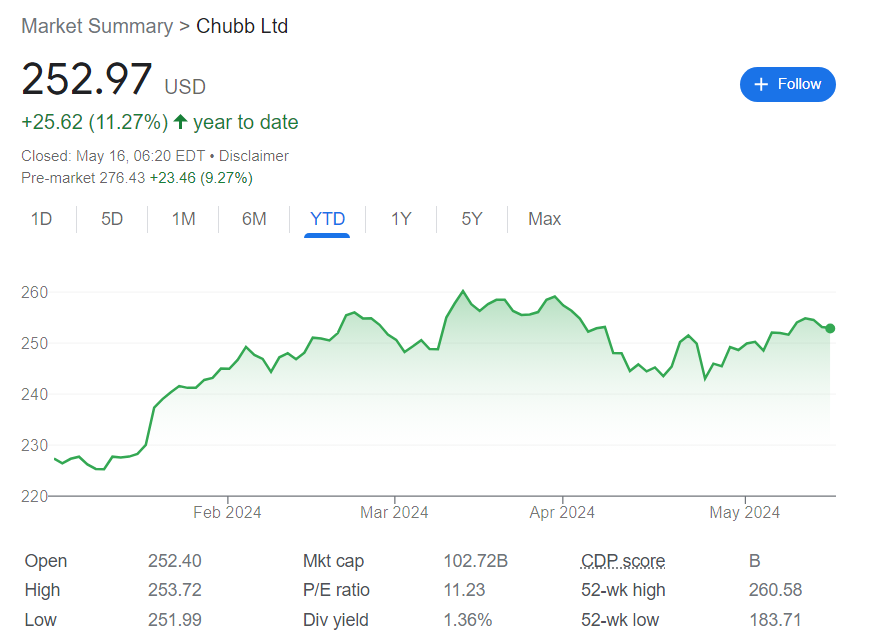Click the Follow button
Image resolution: width=888 pixels, height=644 pixels.
tap(787, 84)
